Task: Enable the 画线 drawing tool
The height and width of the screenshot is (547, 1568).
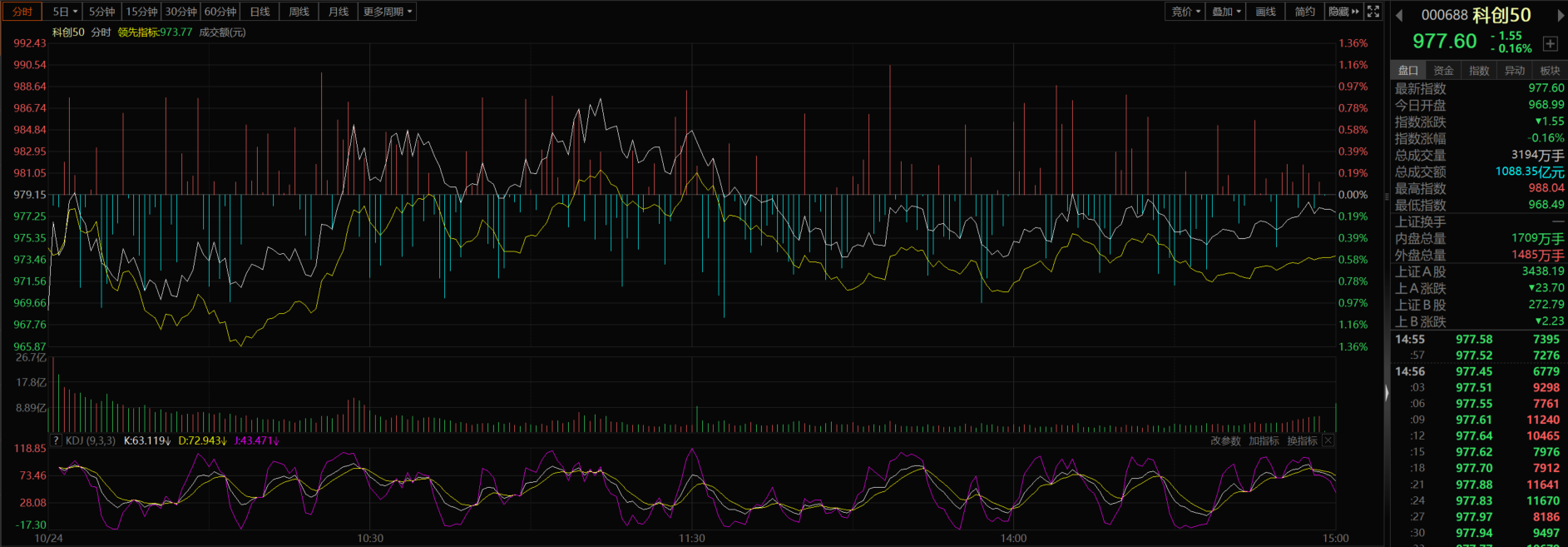Action: pos(1265,12)
